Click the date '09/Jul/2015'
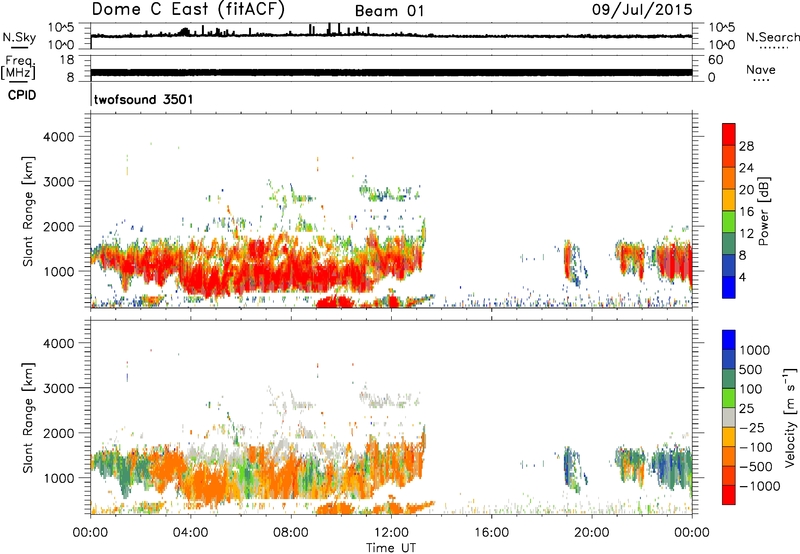Screen dimensions: 800x554 coord(642,10)
